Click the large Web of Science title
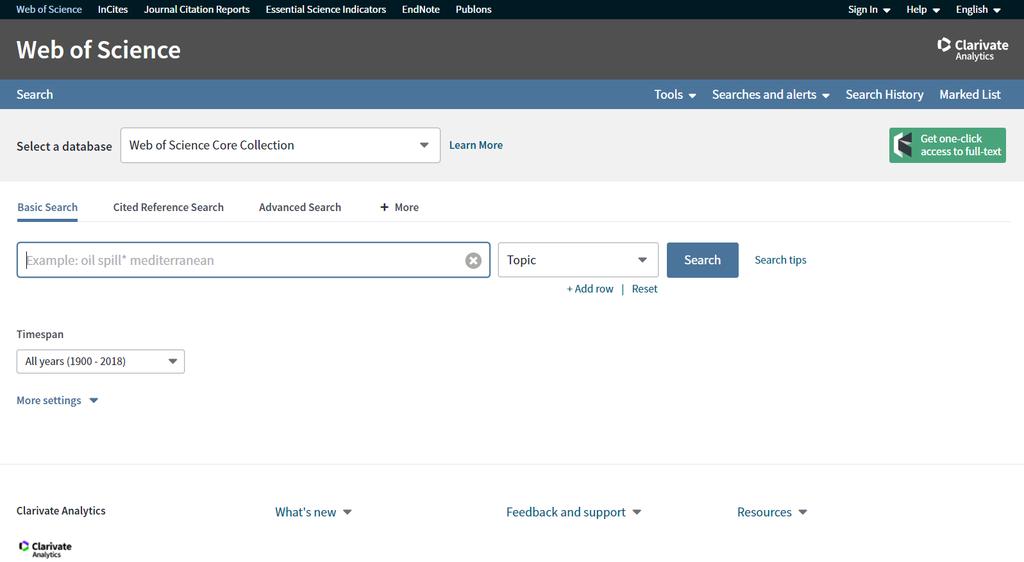This screenshot has width=1024, height=562. click(99, 50)
